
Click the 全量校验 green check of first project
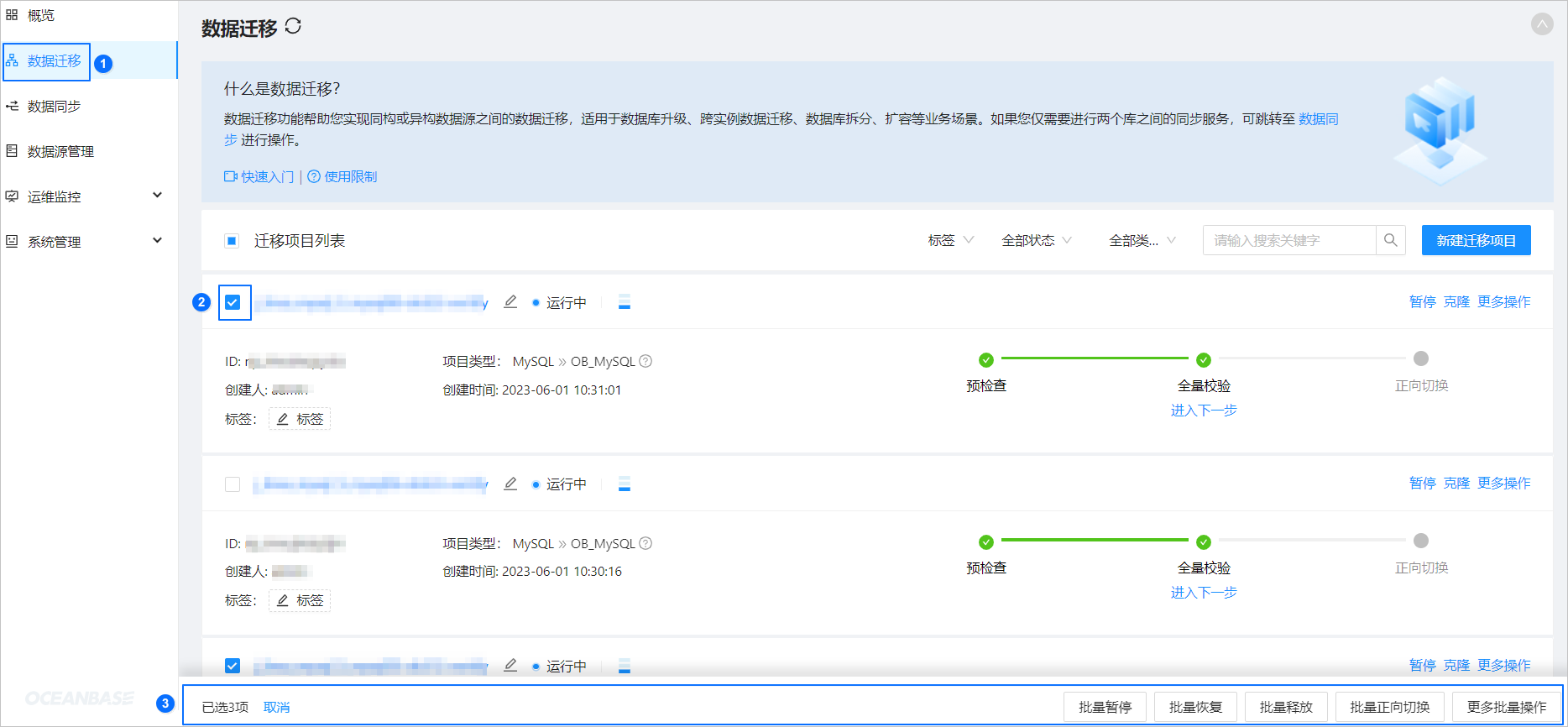[x=1204, y=360]
